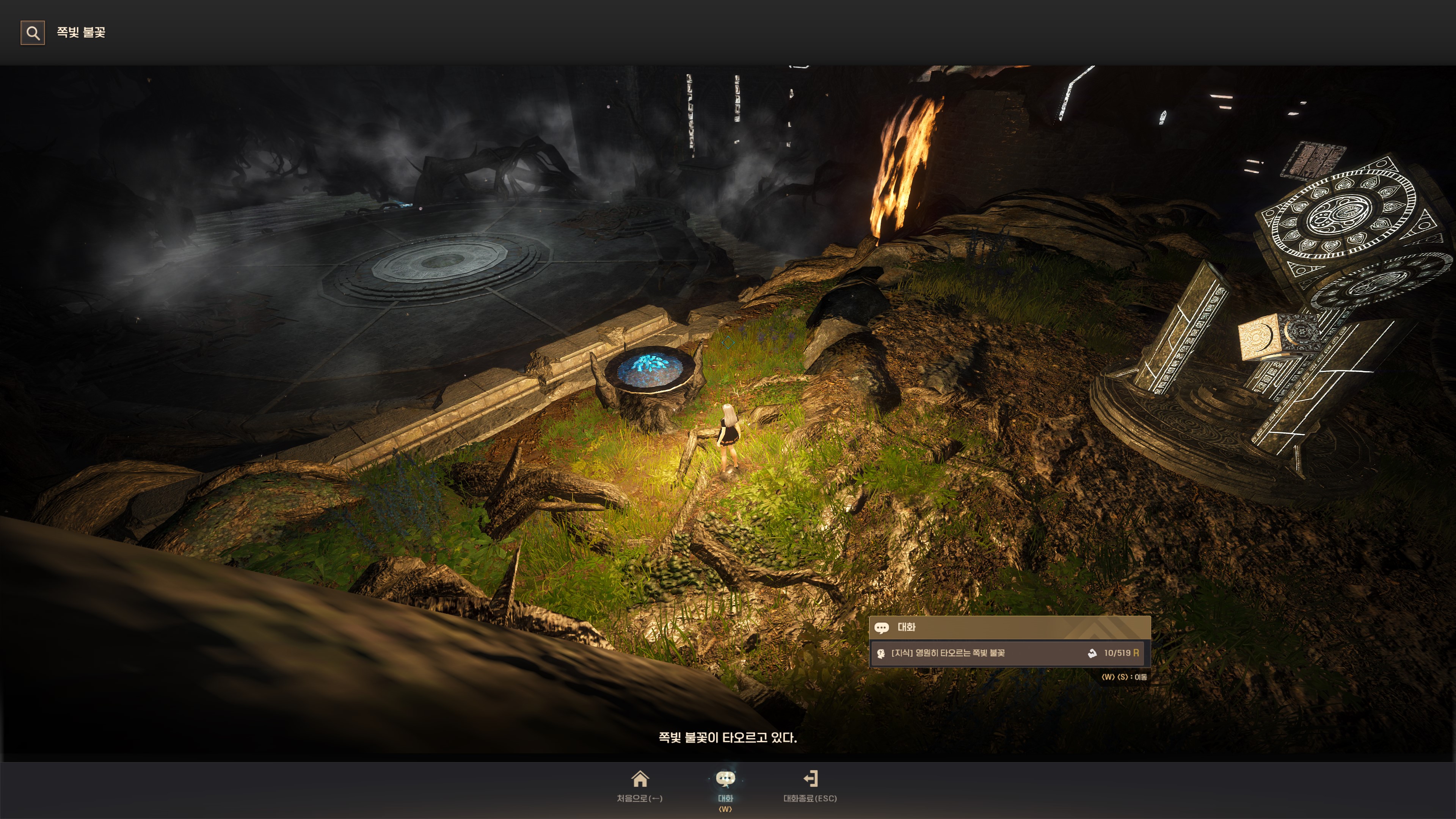
Task: Click the white-haired character
Action: click(728, 438)
